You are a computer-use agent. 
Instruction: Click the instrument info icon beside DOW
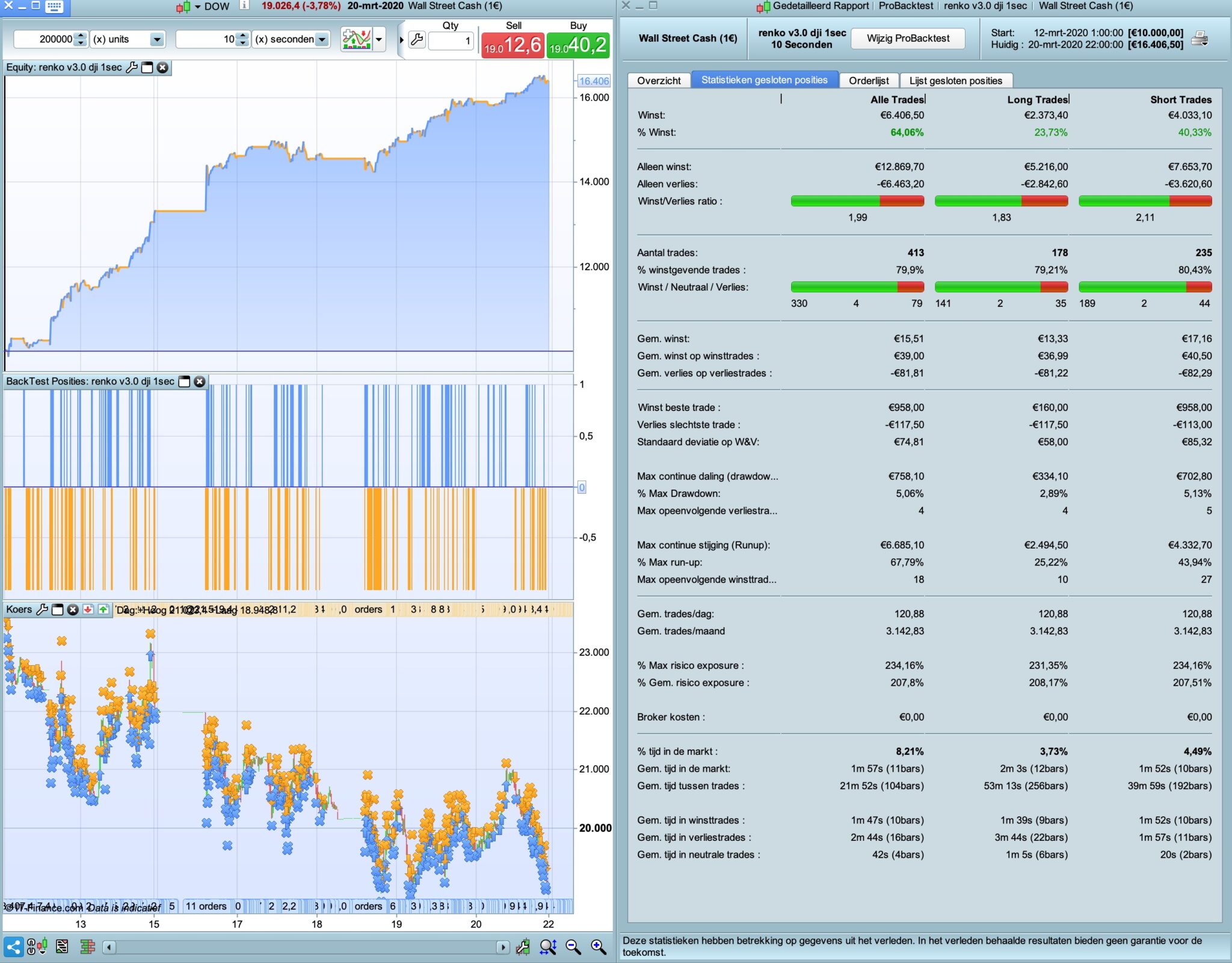tap(244, 6)
